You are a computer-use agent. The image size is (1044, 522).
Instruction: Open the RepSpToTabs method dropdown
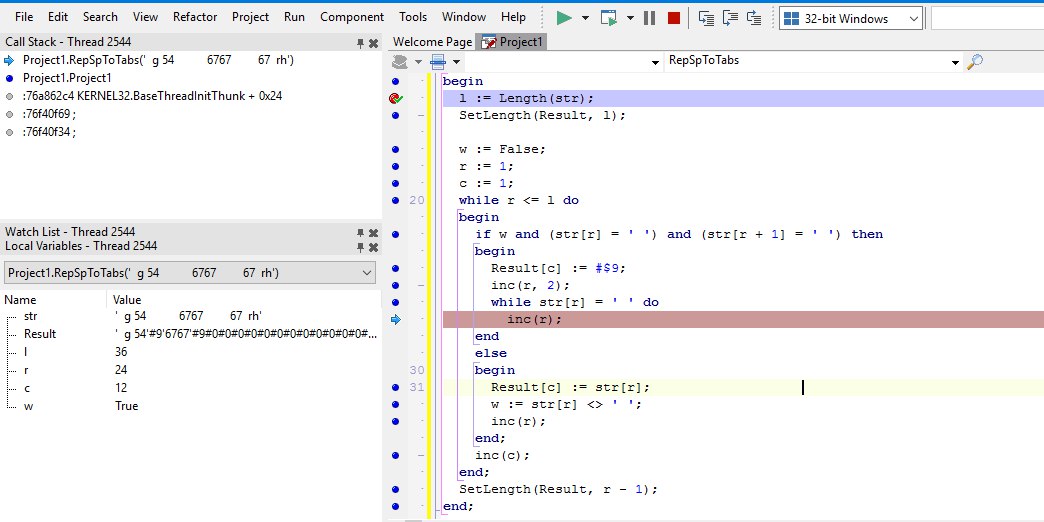coord(814,61)
